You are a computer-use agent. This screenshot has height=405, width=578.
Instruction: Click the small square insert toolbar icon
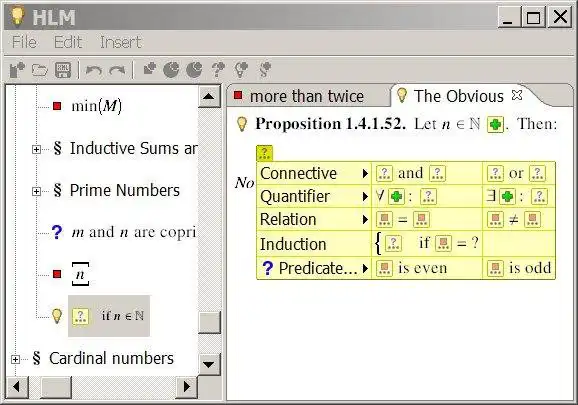tap(150, 69)
